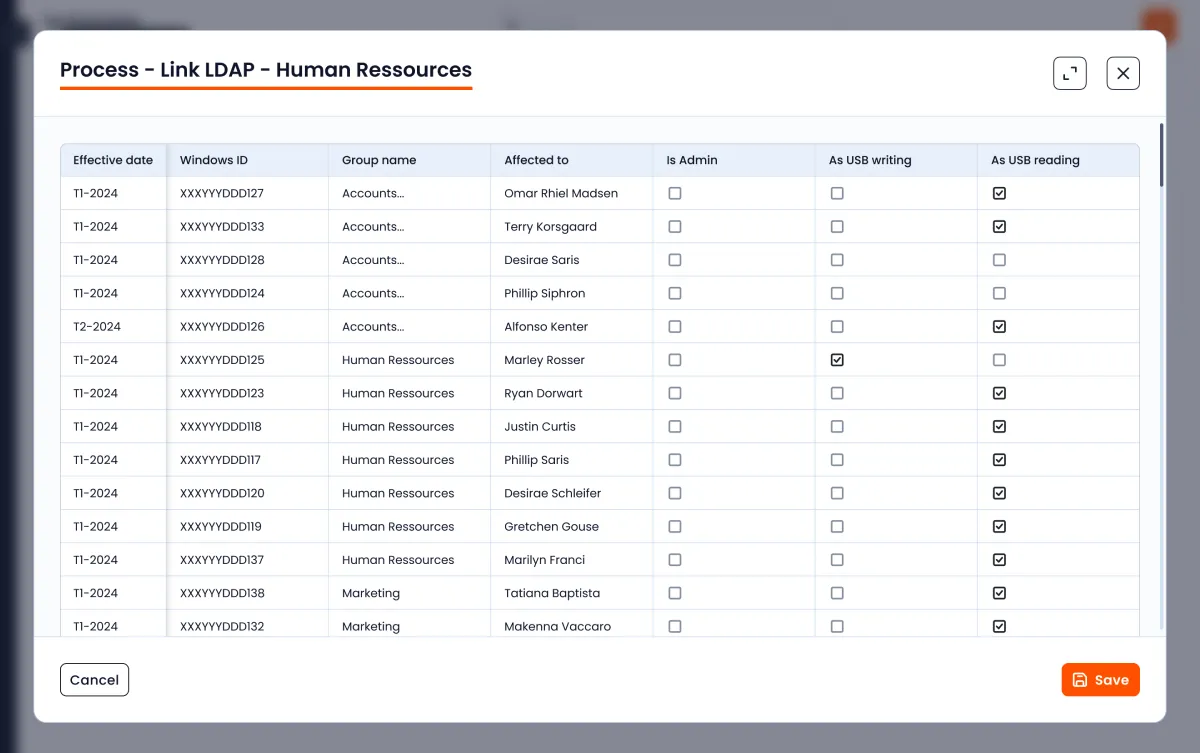1200x753 pixels.
Task: Click the Affected to column header
Action: [536, 160]
